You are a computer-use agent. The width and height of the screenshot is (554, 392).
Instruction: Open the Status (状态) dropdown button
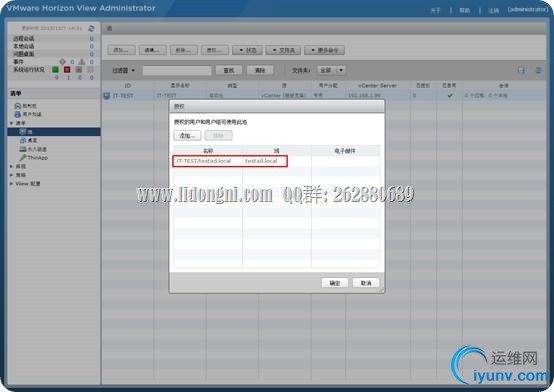point(247,50)
